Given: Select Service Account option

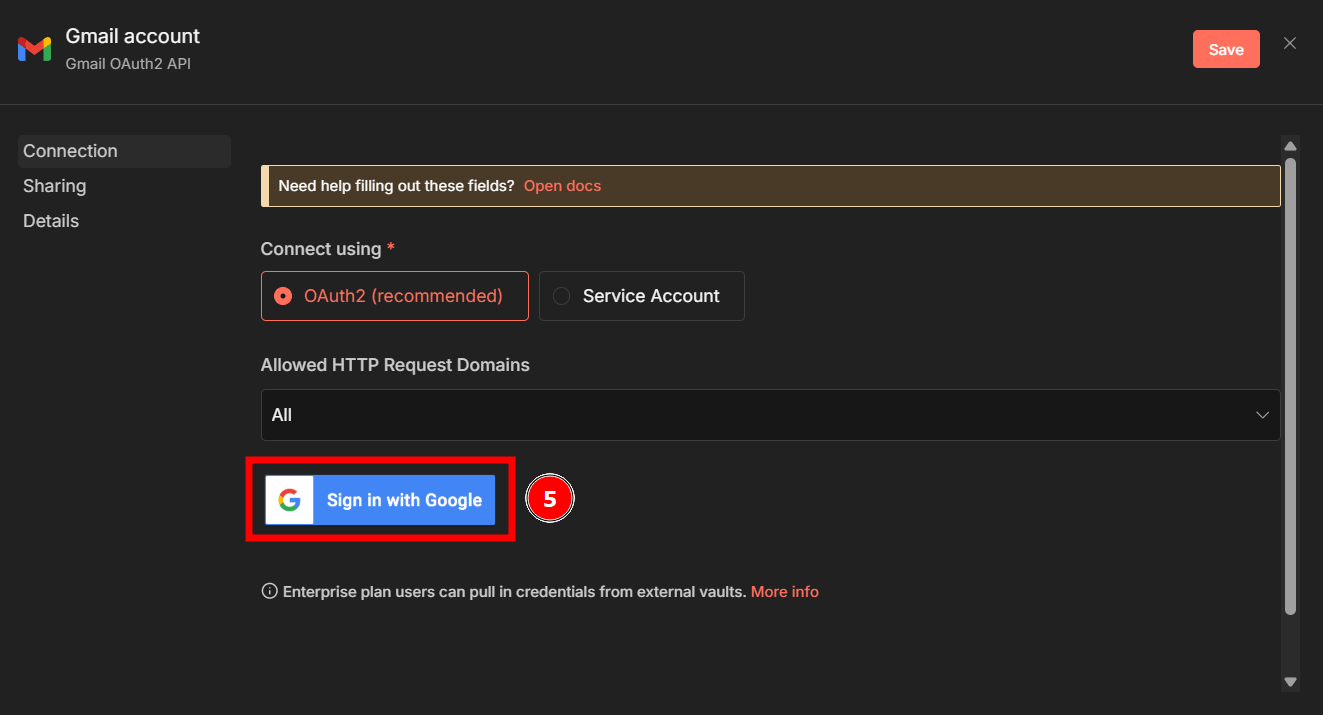Looking at the screenshot, I should pyautogui.click(x=642, y=296).
